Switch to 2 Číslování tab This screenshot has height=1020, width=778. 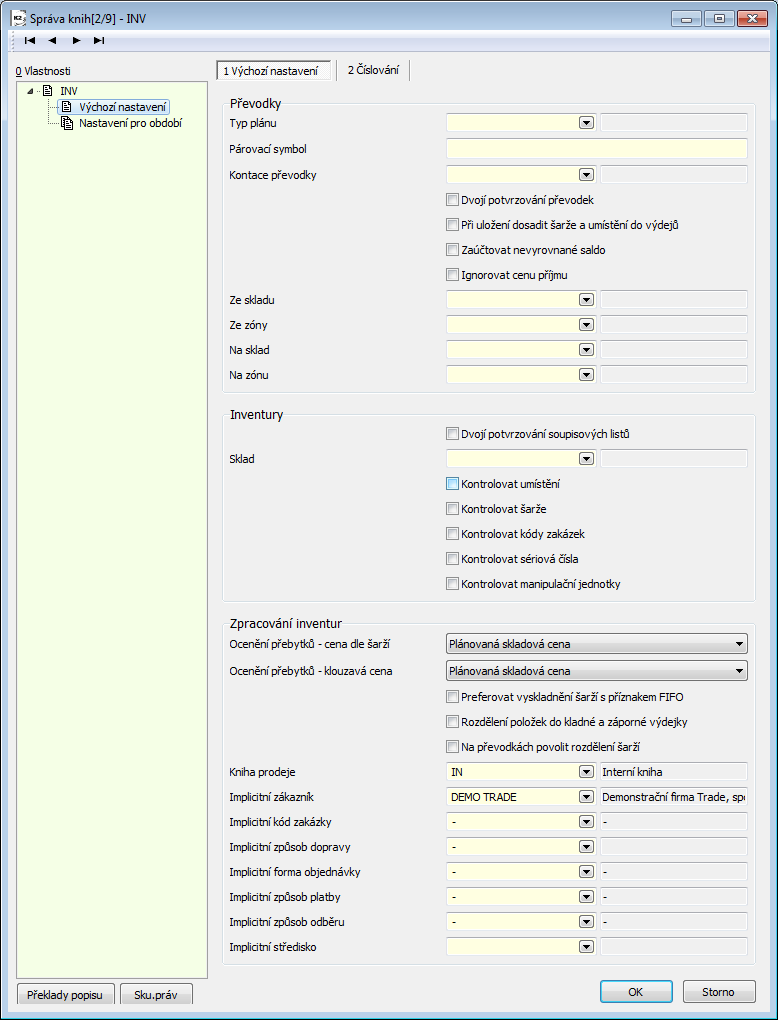tap(373, 70)
